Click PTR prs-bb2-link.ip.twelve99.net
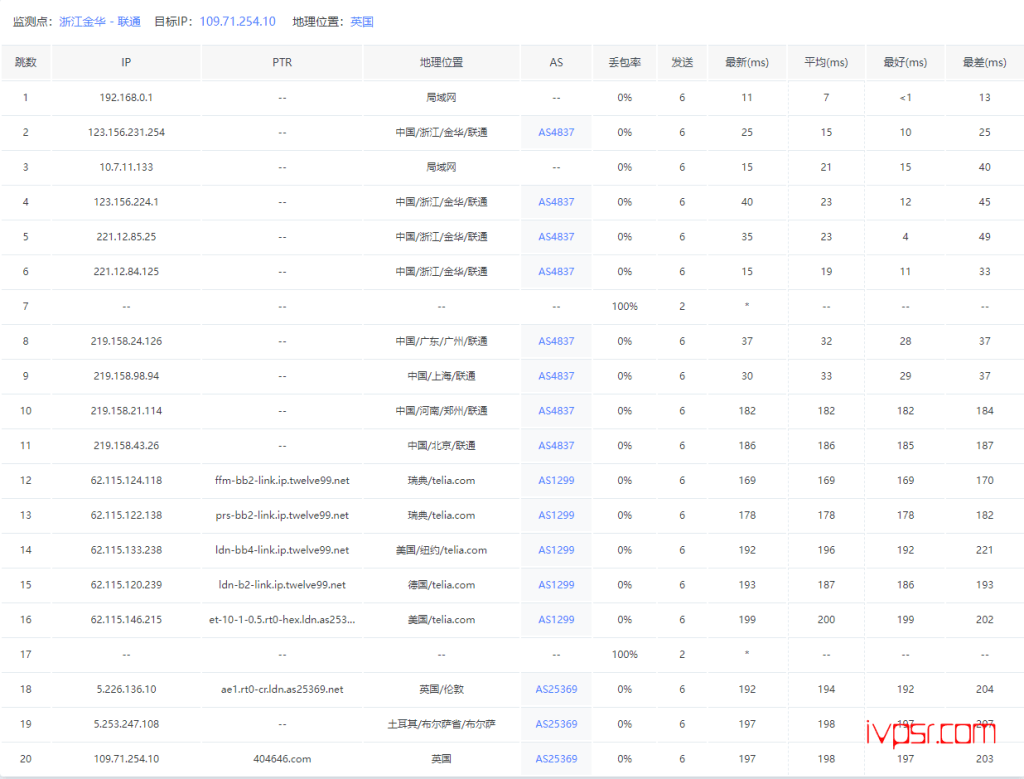Viewport: 1024px width, 779px height. (282, 515)
